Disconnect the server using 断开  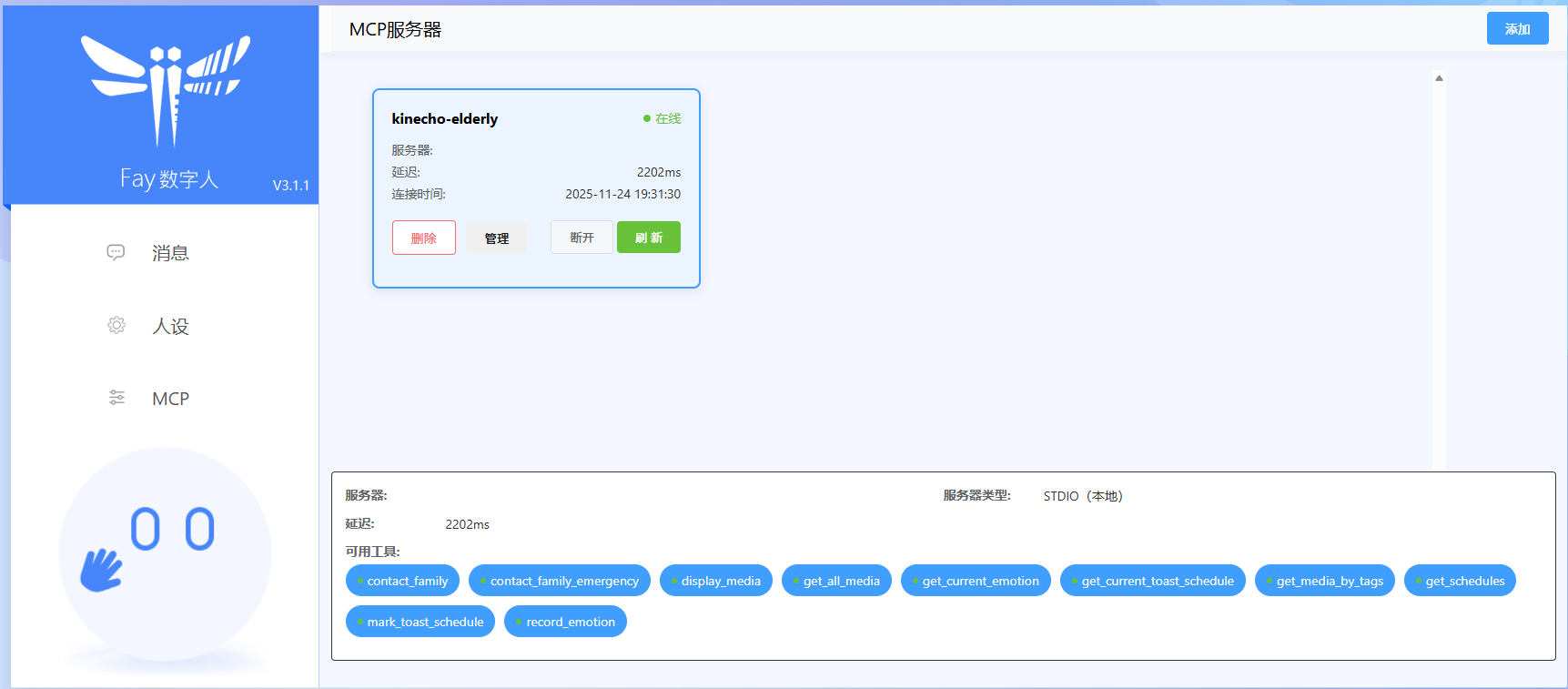[582, 238]
